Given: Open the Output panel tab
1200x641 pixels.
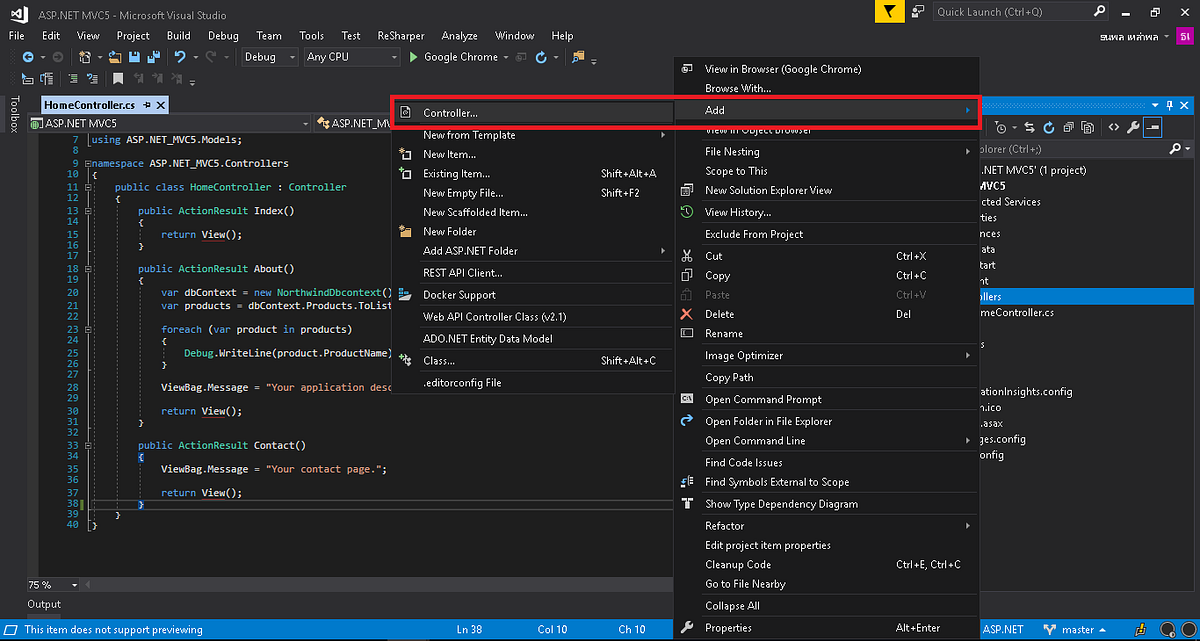Looking at the screenshot, I should pyautogui.click(x=44, y=605).
